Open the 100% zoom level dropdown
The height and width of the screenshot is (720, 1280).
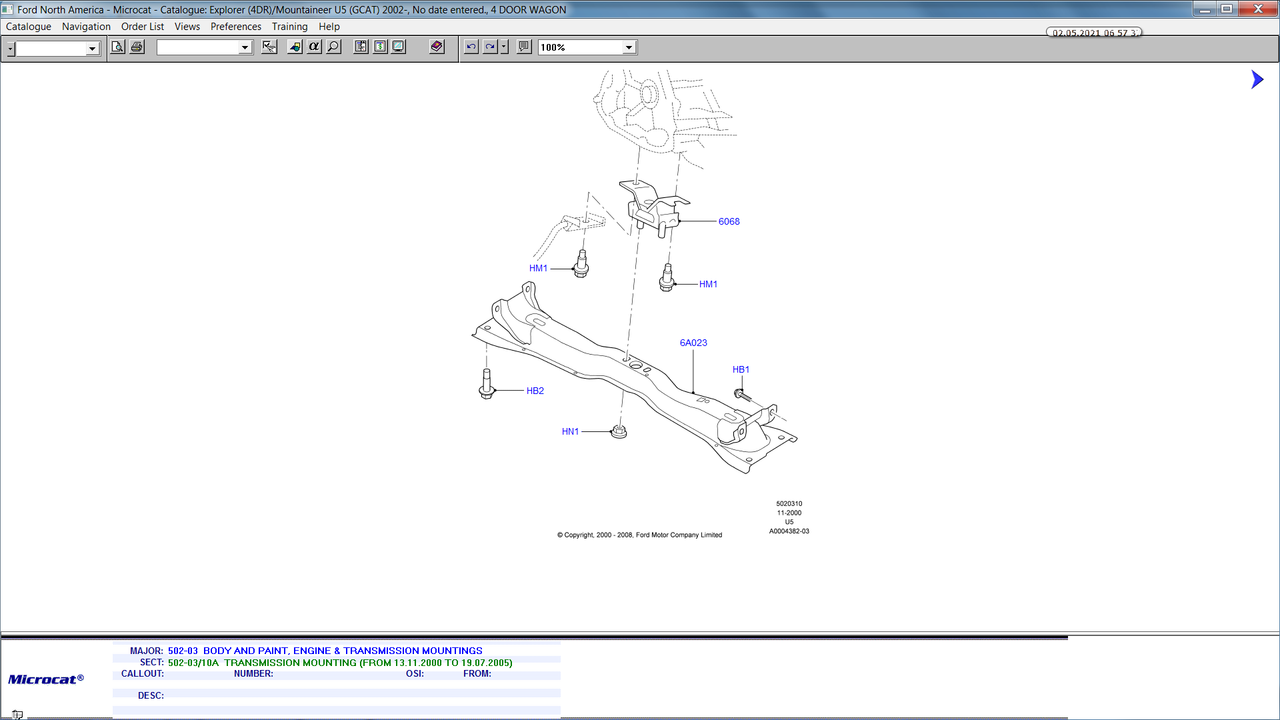tap(629, 48)
